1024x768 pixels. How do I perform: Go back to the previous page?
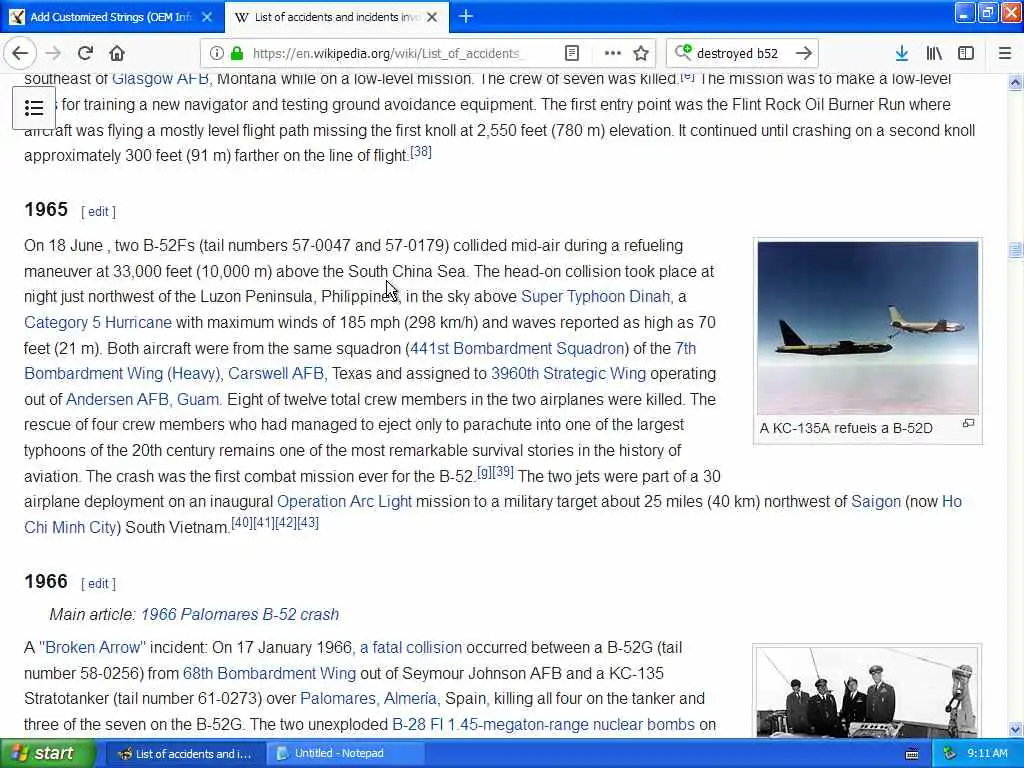pyautogui.click(x=20, y=53)
